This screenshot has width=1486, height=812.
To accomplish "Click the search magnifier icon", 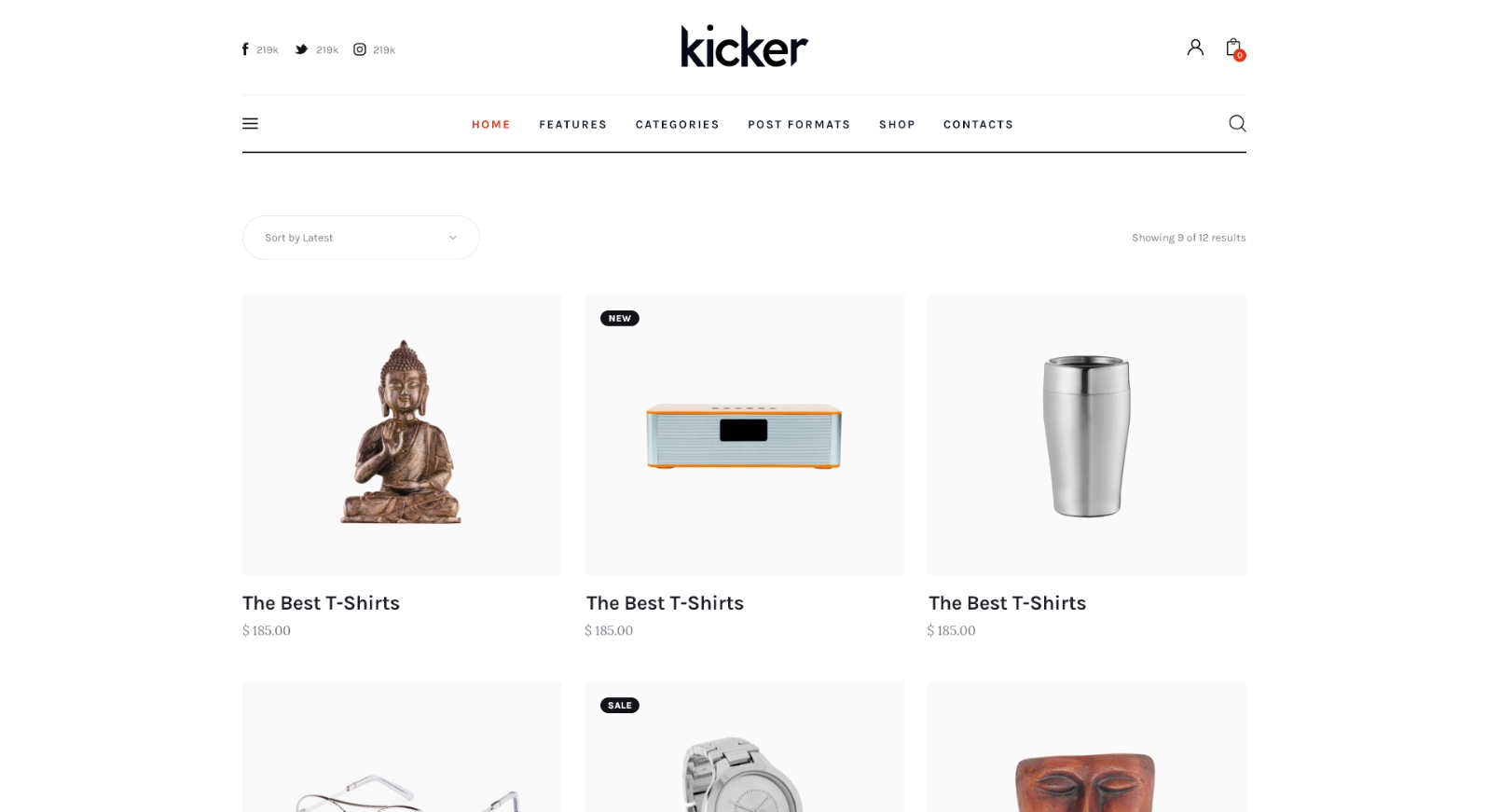I will tap(1237, 123).
